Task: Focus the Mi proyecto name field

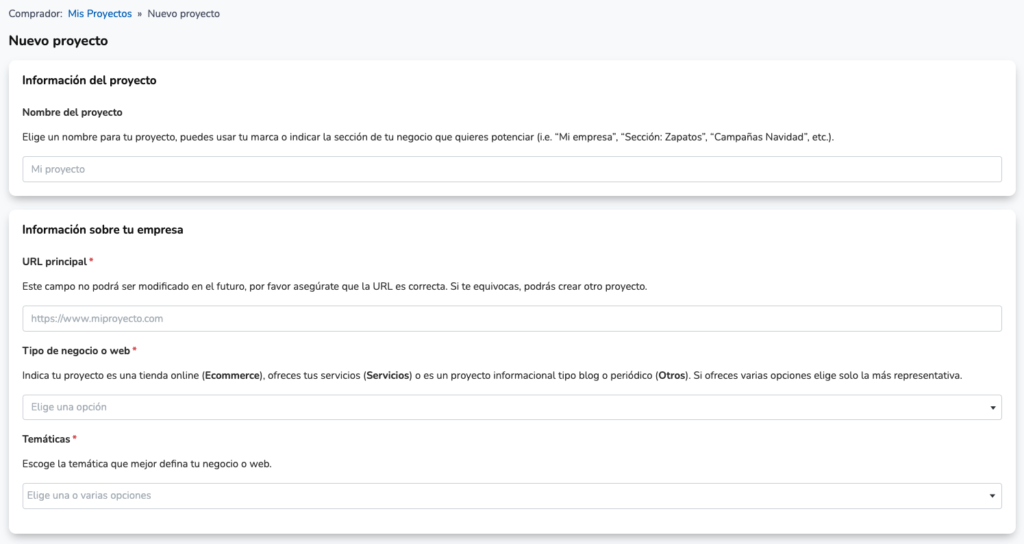Action: (x=512, y=169)
